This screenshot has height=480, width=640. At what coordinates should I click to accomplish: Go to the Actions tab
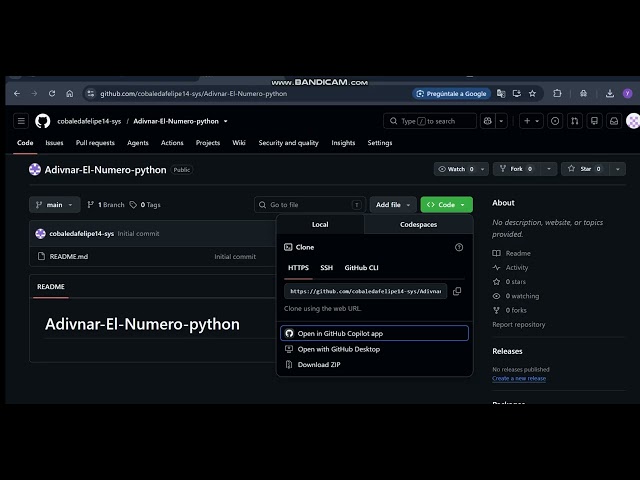(172, 143)
